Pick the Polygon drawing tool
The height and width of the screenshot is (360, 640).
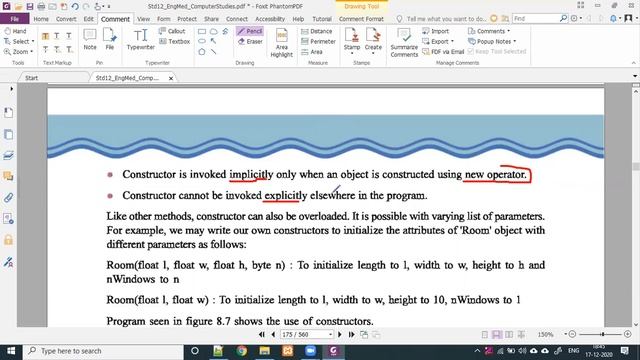[202, 52]
